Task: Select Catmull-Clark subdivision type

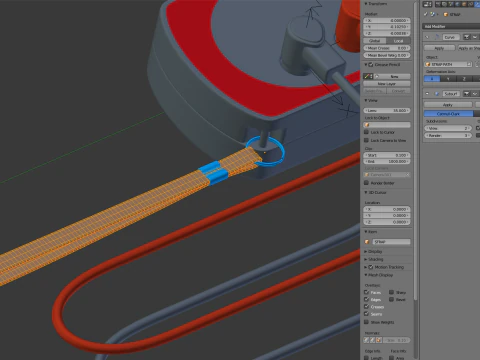Action: (x=449, y=114)
